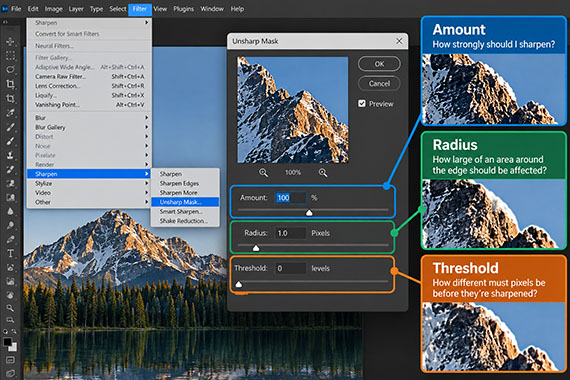Choose Shake Reduction from submenu
Screen dimensions: 570x380
[x=185, y=221]
